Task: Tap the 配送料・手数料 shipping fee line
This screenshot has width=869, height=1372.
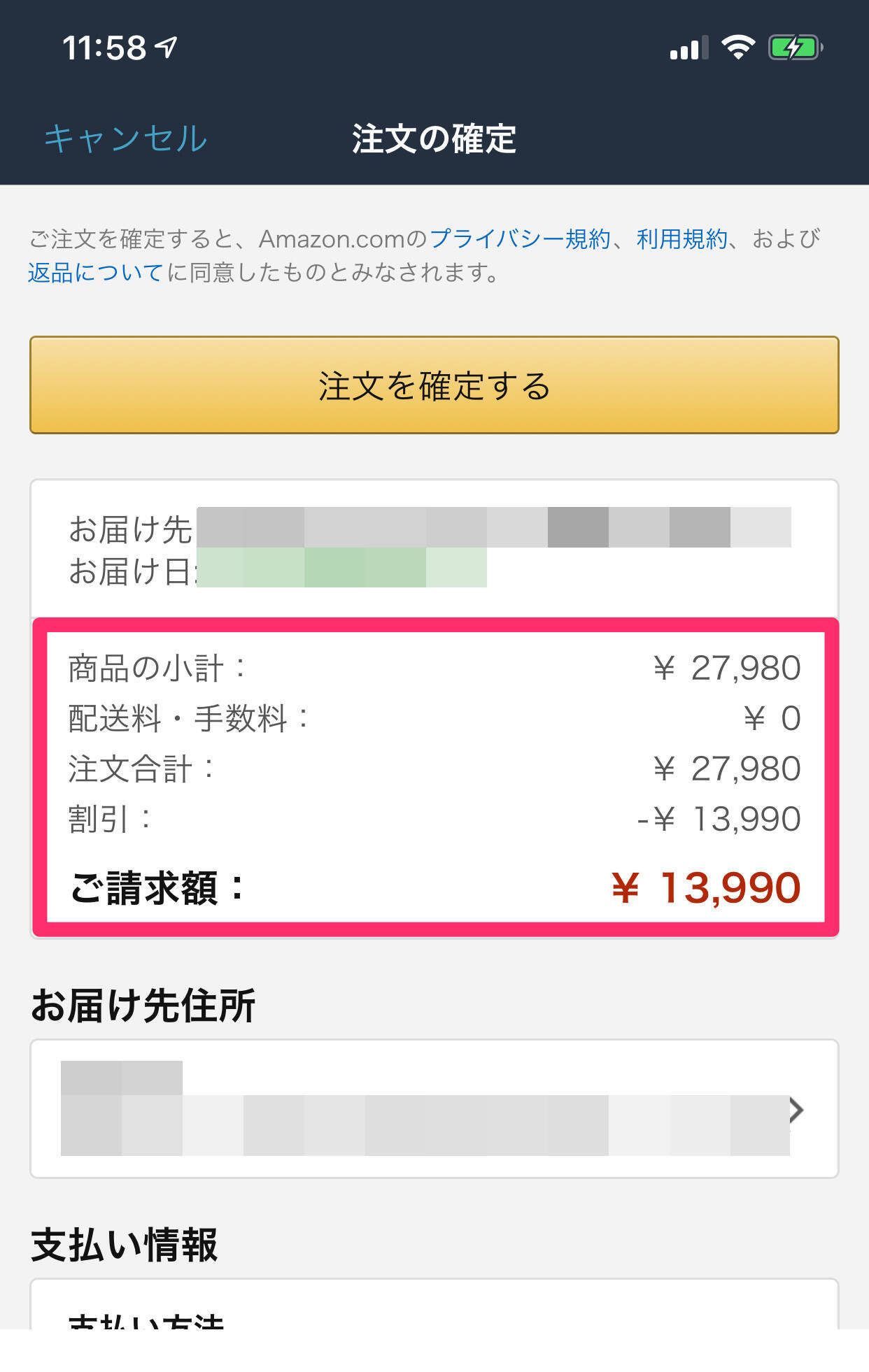Action: [434, 718]
